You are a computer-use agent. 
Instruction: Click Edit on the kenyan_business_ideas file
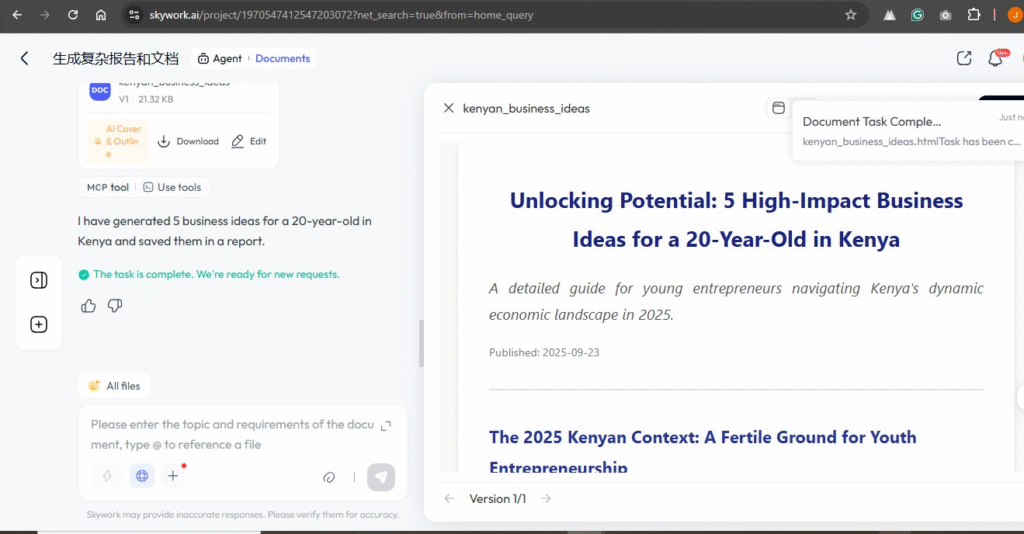point(249,142)
